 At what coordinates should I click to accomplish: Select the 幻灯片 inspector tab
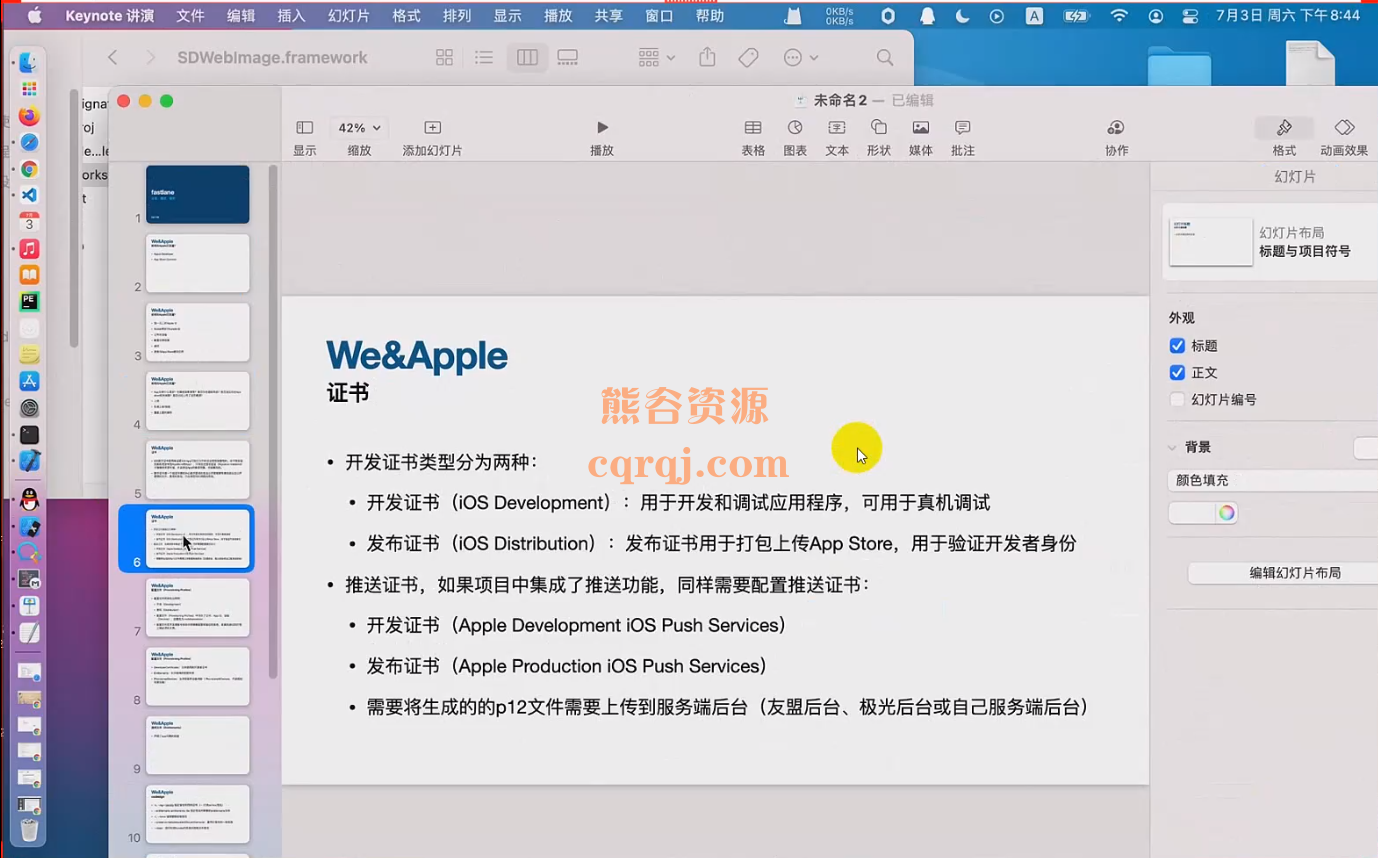coord(1295,176)
